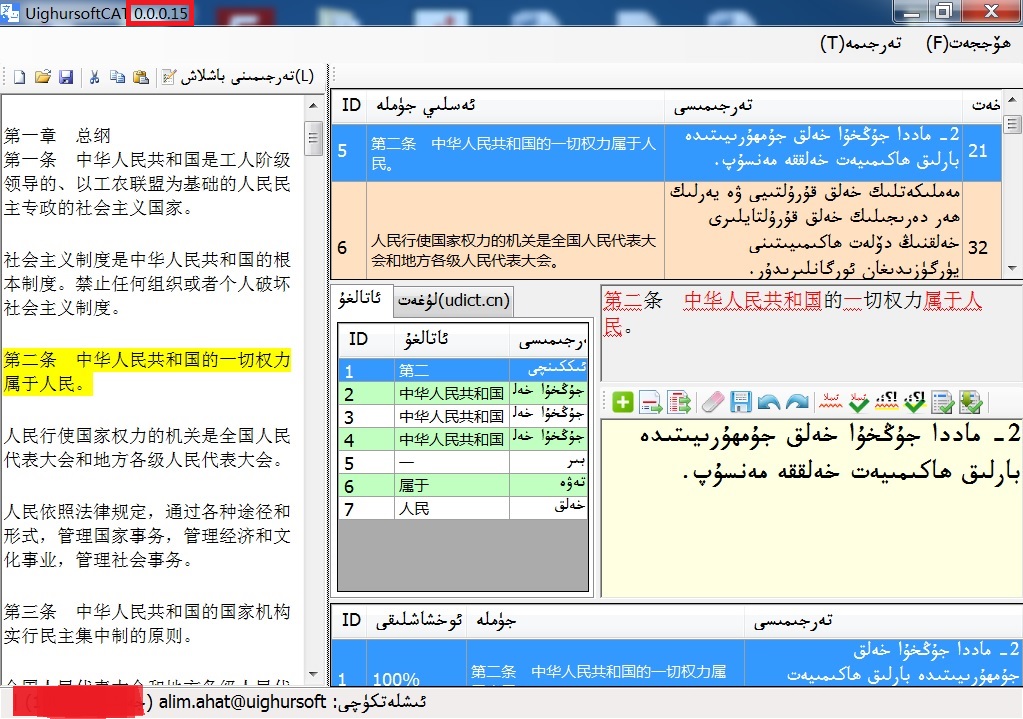This screenshot has width=1023, height=719.
Task: Paste with the clipboard icon
Action: point(140,77)
